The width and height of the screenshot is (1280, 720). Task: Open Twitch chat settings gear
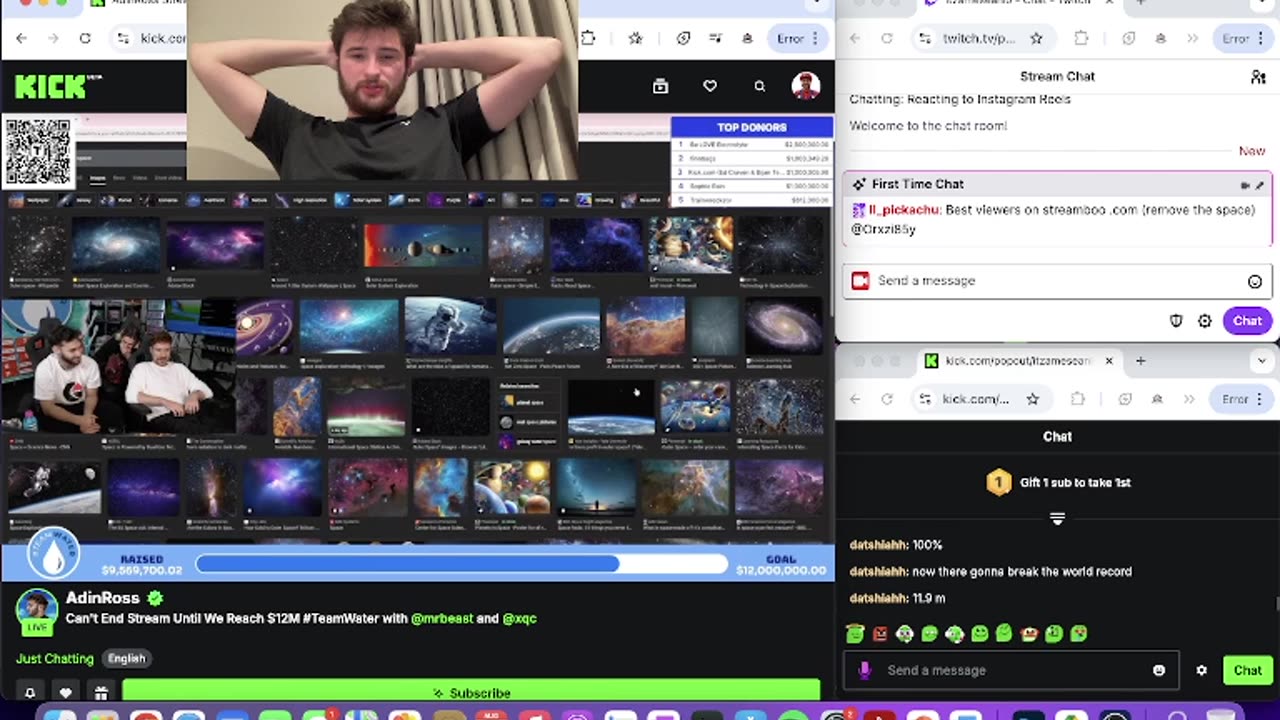1205,321
